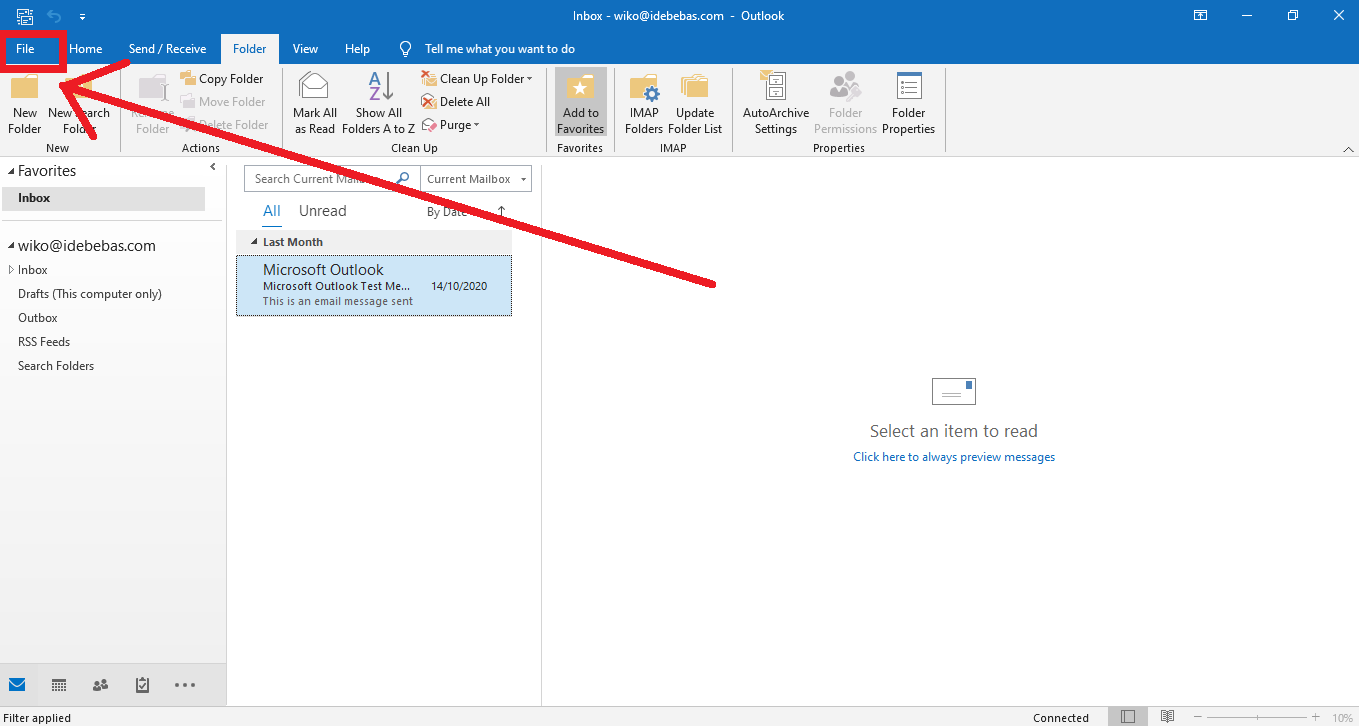Click the Undo arrow in title bar
The height and width of the screenshot is (726, 1359).
click(55, 16)
